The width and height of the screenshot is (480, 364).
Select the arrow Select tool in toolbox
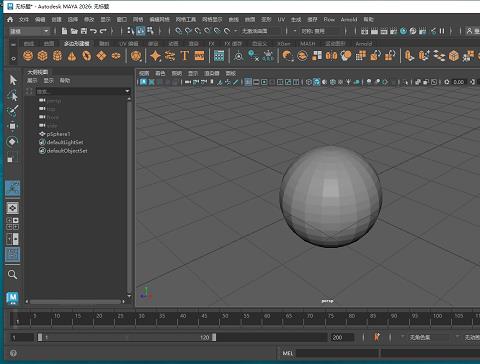tap(13, 80)
